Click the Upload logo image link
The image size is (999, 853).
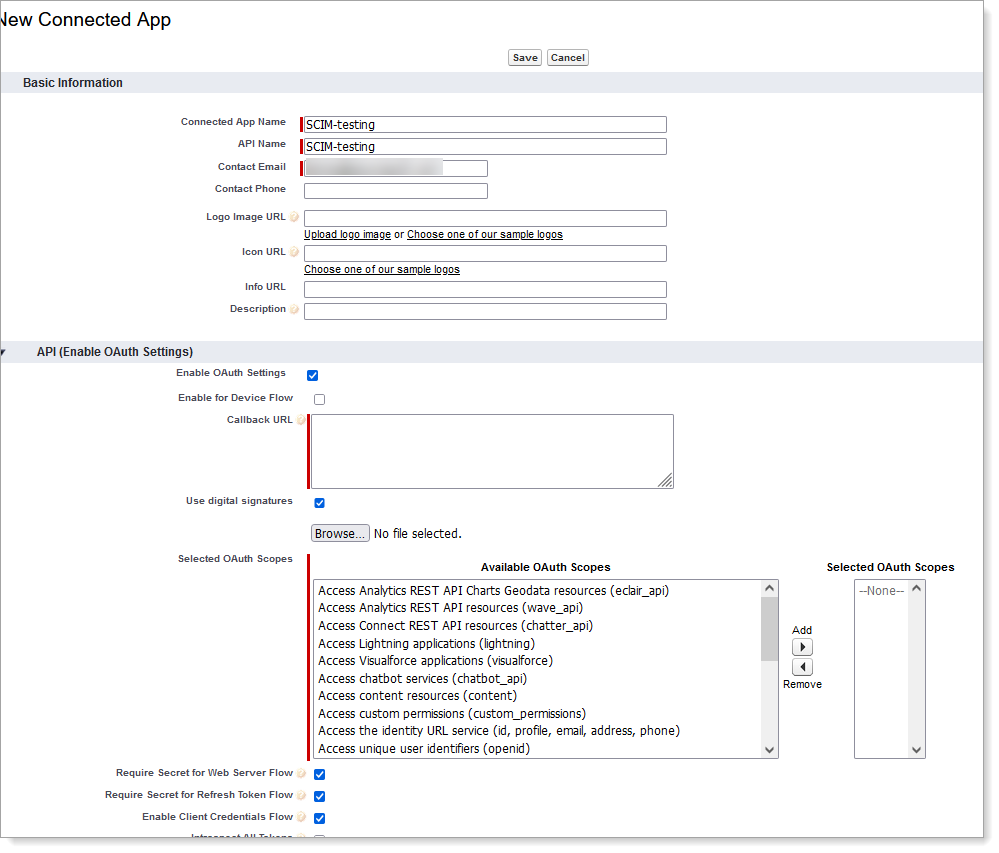click(346, 234)
